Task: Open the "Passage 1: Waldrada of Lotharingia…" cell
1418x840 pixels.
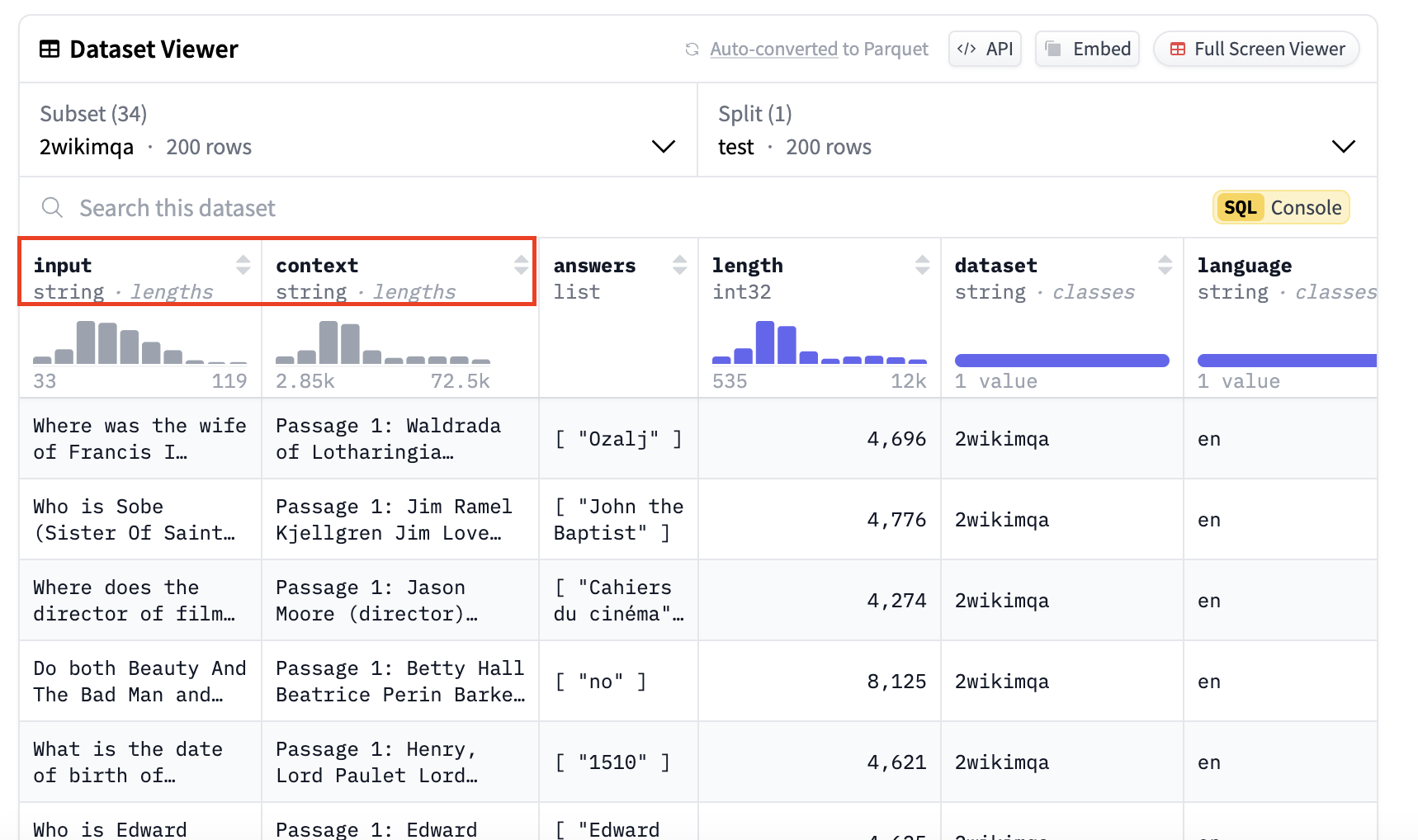Action: tap(400, 439)
